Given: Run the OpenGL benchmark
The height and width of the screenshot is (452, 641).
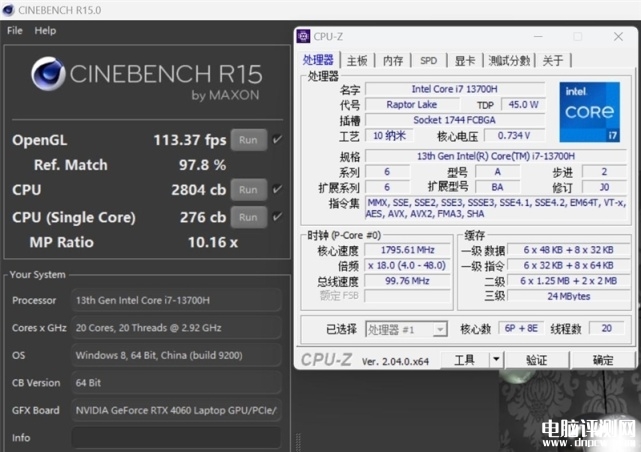Looking at the screenshot, I should (x=249, y=140).
